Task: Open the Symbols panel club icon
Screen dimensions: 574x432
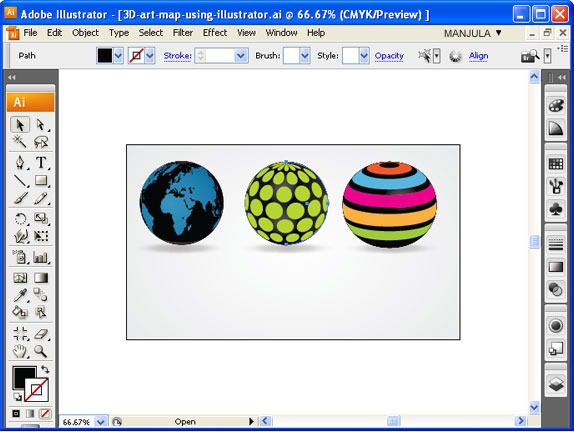Action: [x=556, y=209]
